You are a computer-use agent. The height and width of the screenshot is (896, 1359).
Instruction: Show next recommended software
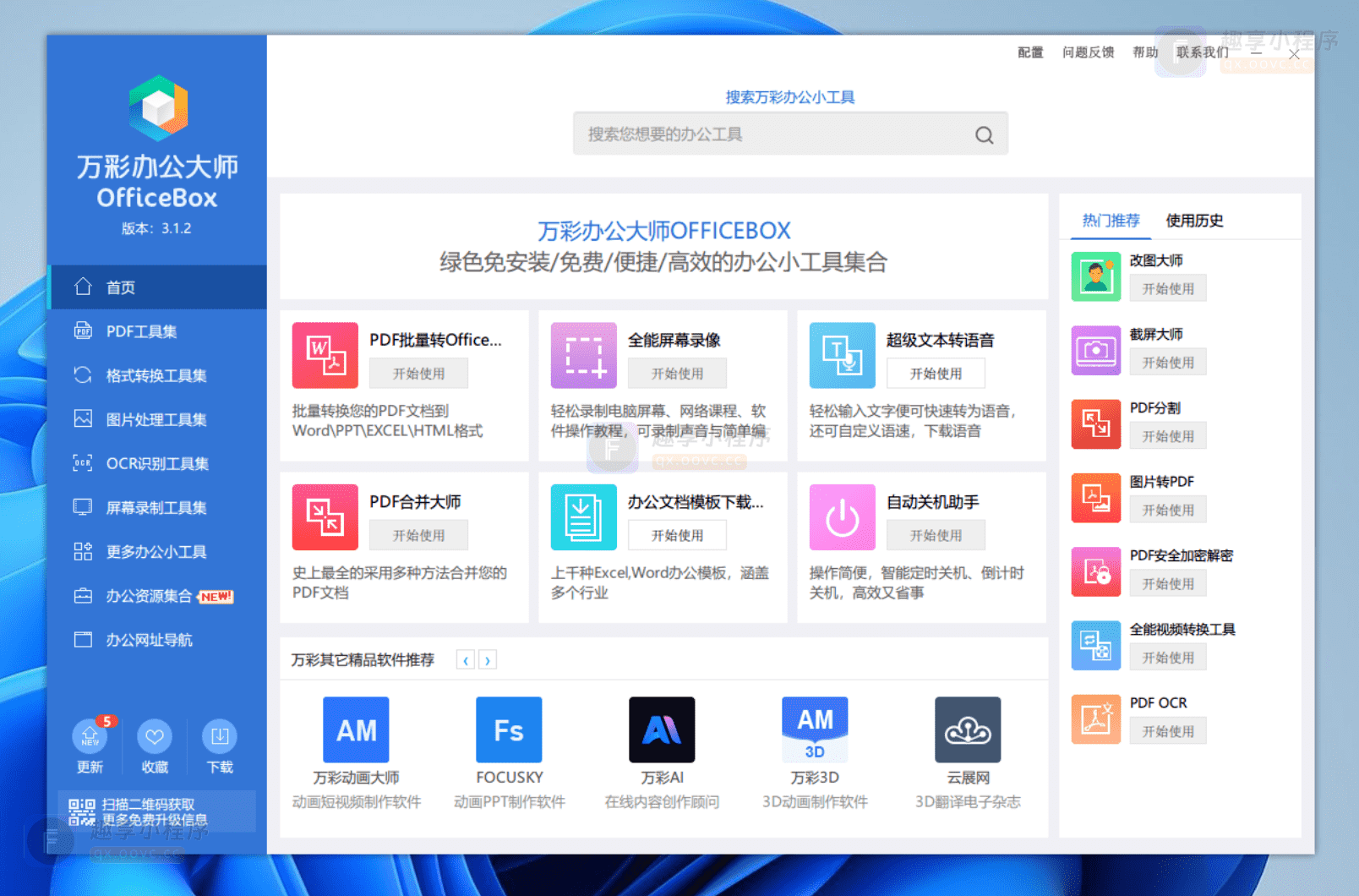click(488, 660)
